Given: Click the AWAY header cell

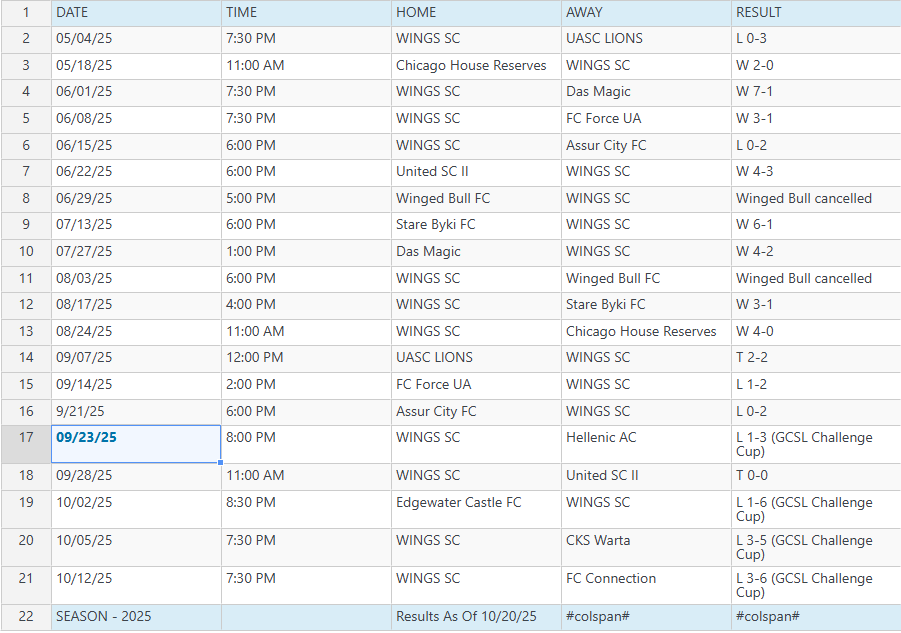Looking at the screenshot, I should [x=645, y=13].
